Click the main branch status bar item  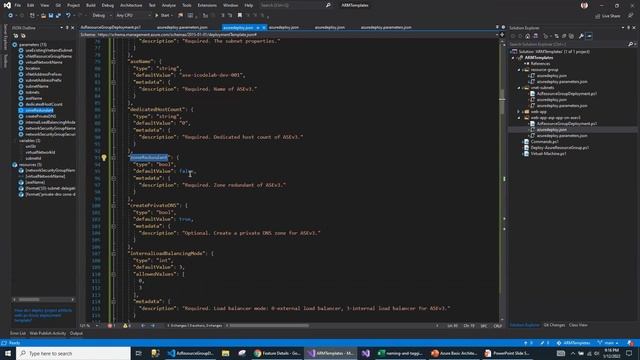608,343
